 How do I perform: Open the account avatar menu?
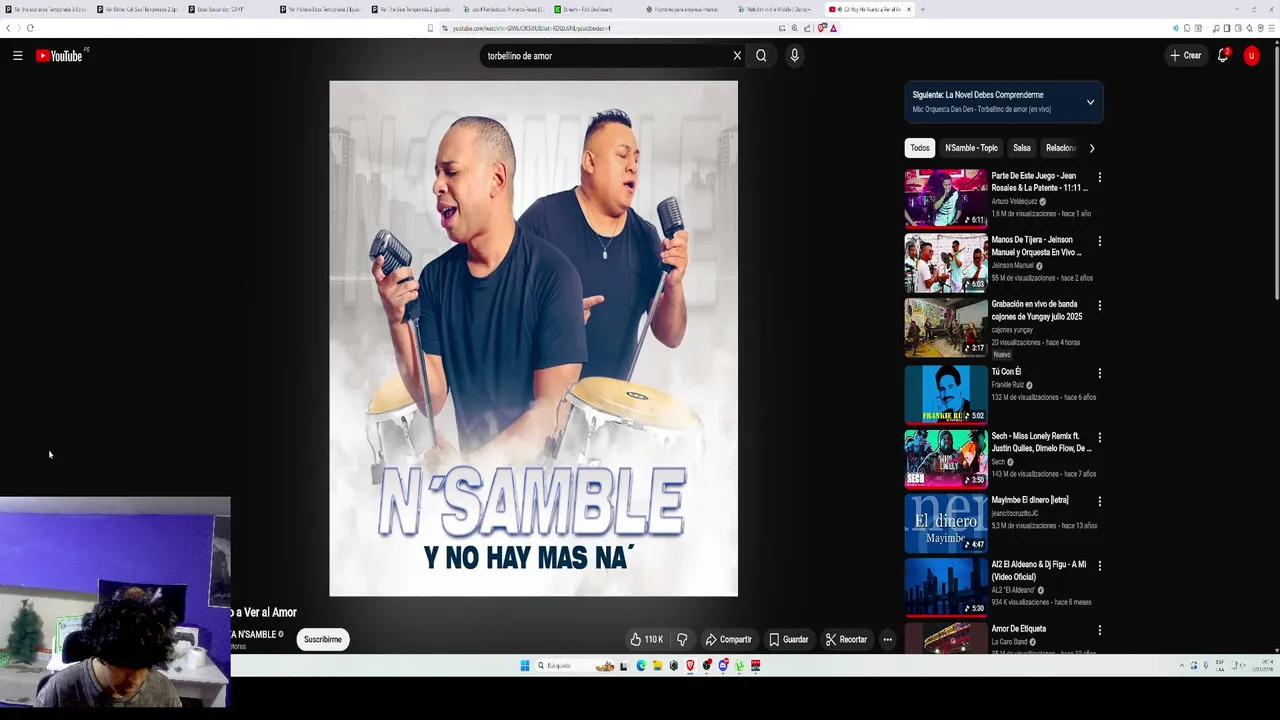click(1251, 56)
